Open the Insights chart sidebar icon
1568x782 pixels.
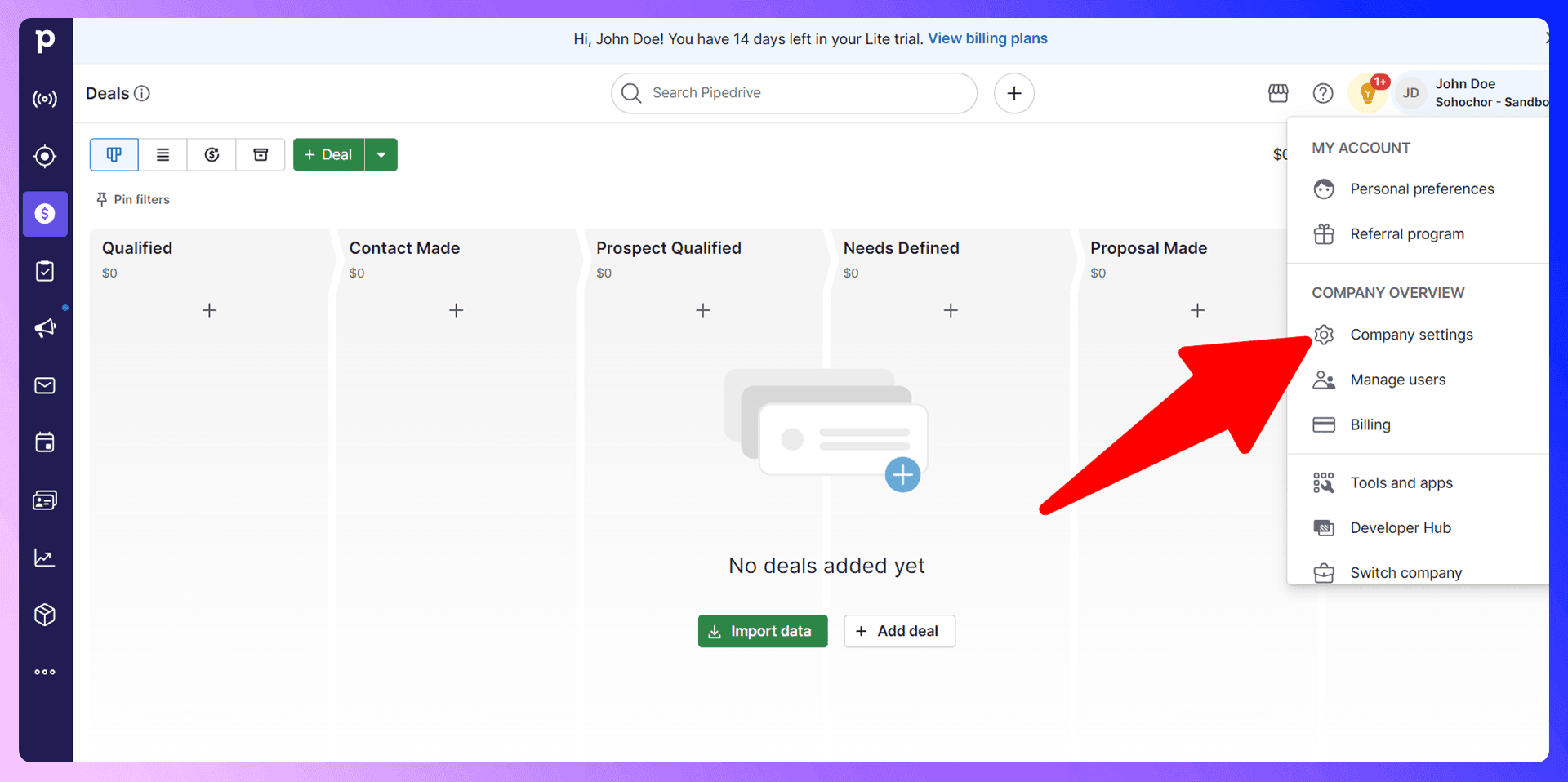[x=45, y=558]
